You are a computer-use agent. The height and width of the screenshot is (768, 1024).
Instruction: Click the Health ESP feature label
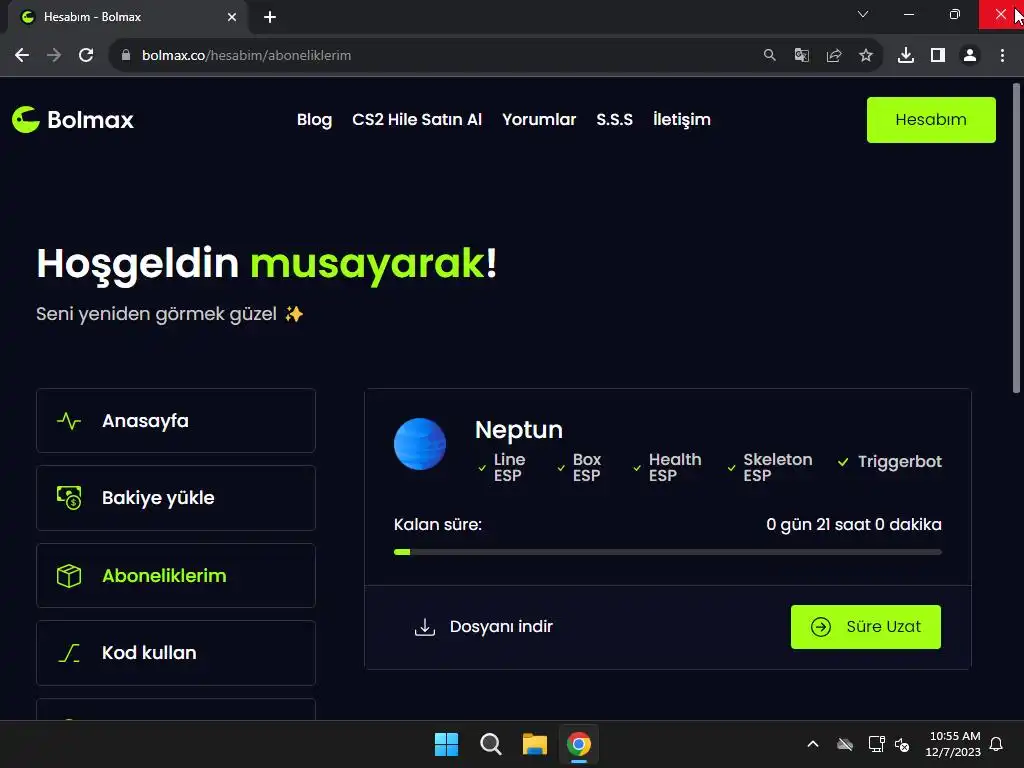(675, 468)
